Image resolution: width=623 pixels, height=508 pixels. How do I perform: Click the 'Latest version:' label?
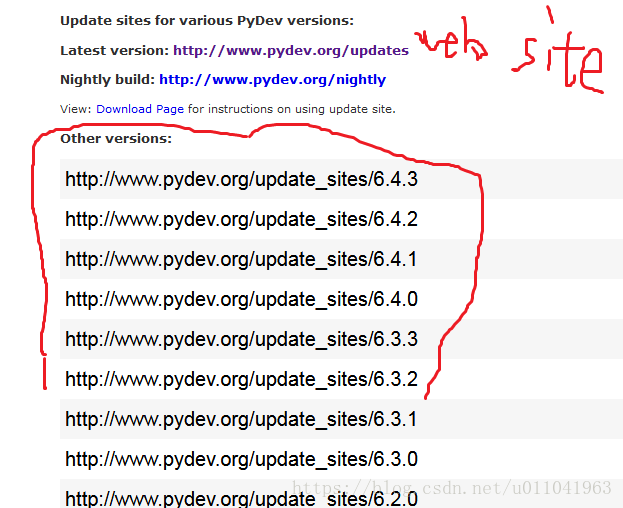click(115, 51)
